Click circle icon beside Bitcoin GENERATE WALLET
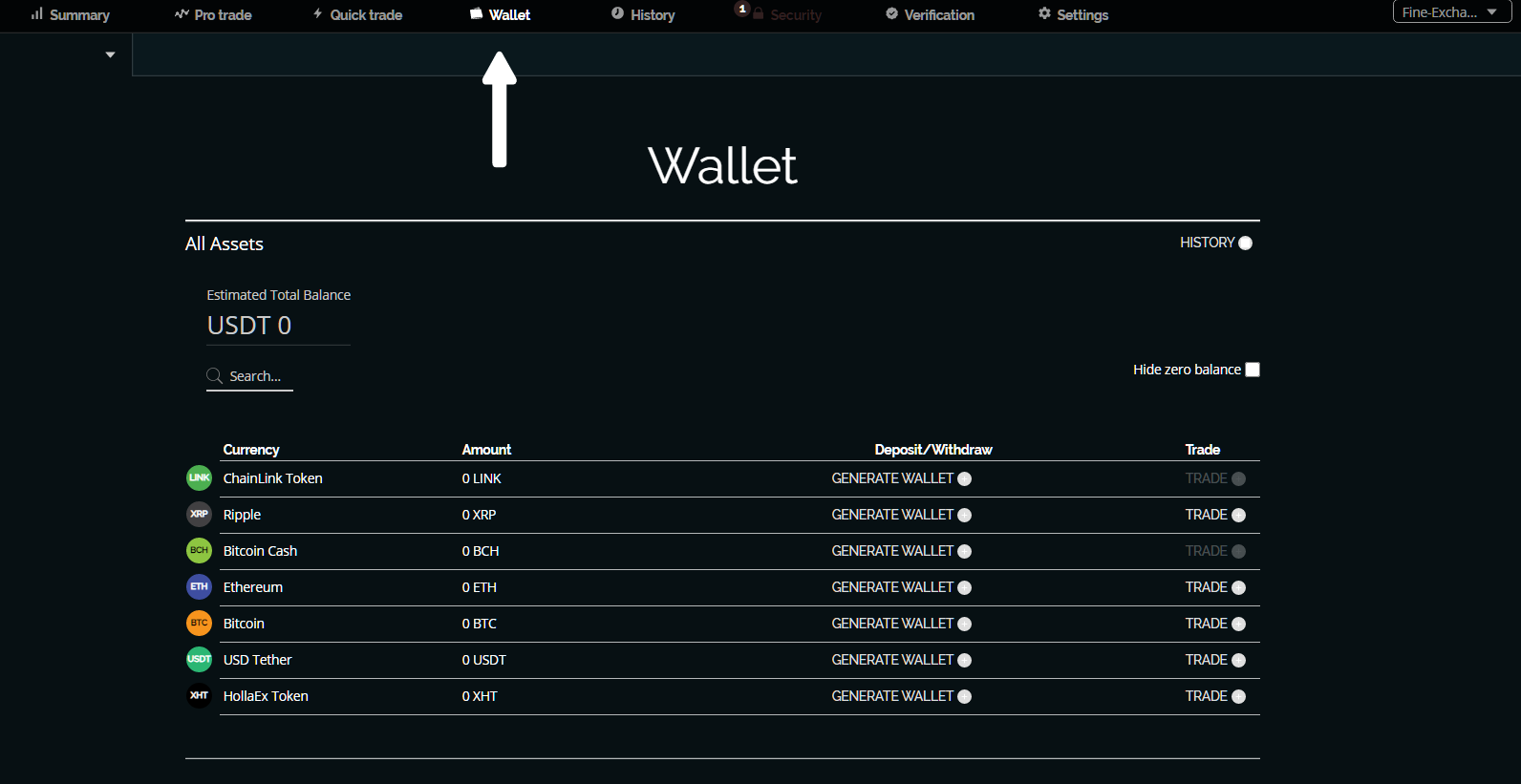The width and height of the screenshot is (1521, 784). pos(964,624)
